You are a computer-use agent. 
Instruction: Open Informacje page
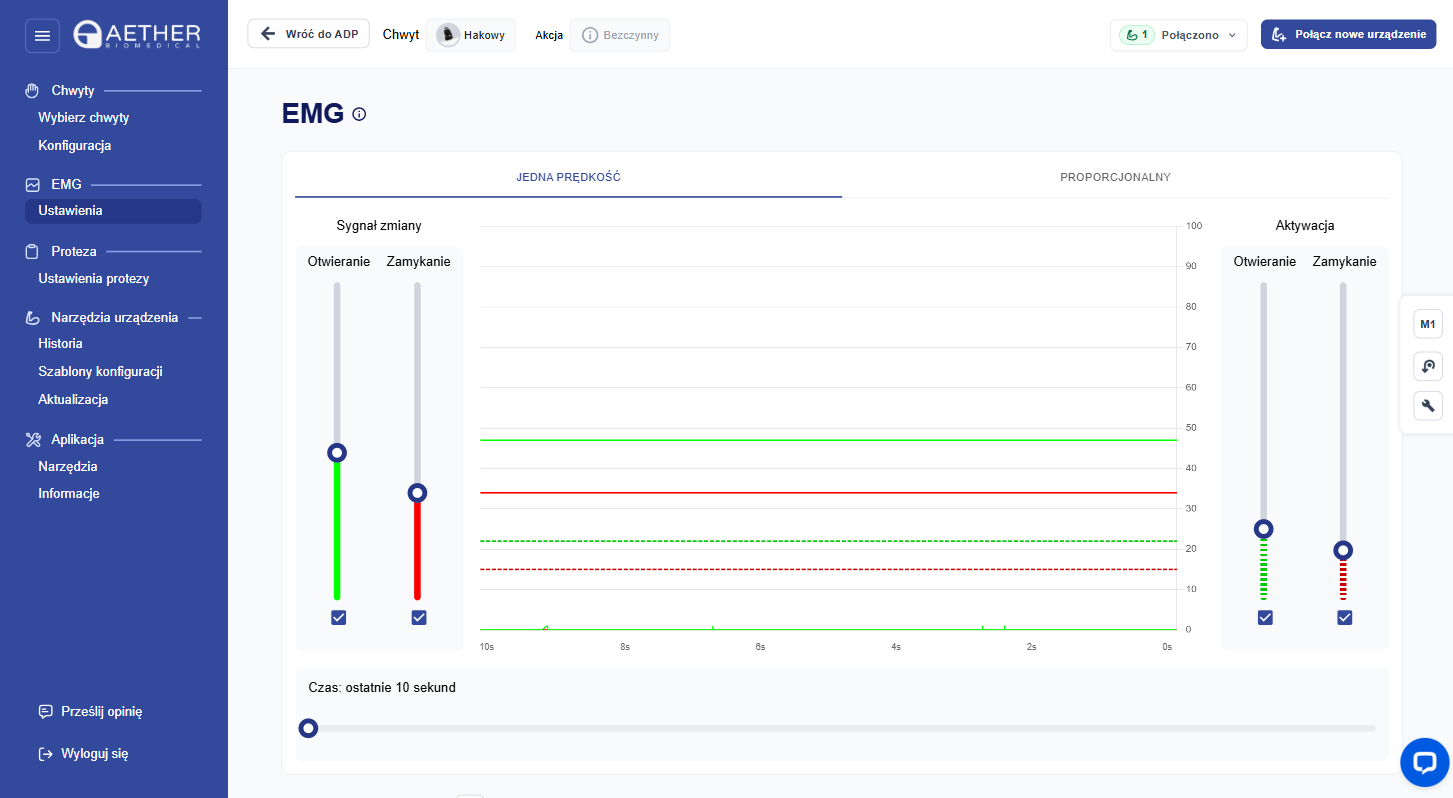(x=69, y=493)
